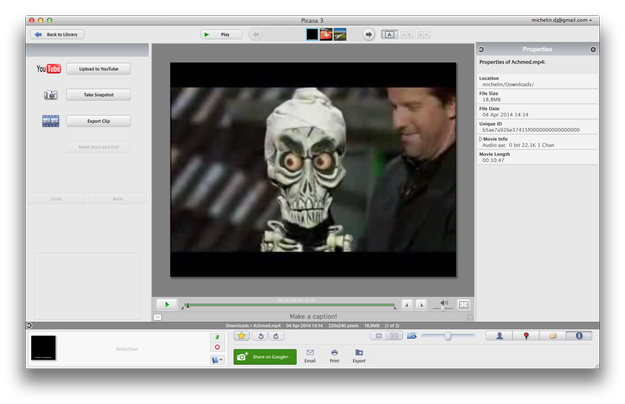Select the landscape thumbnail in filmstrip
The image size is (625, 404).
coord(340,35)
